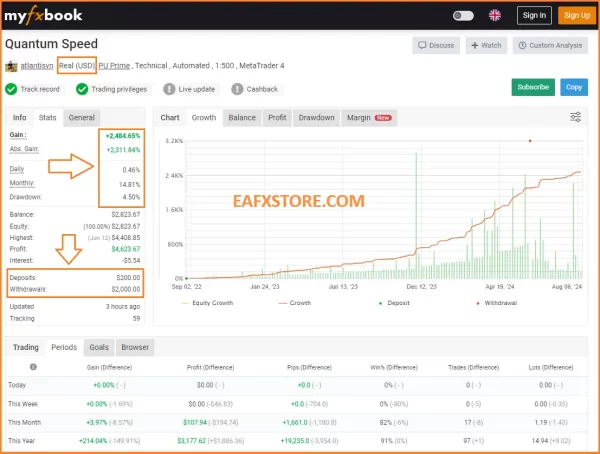
Task: Click the Live update warning icon
Action: point(169,89)
